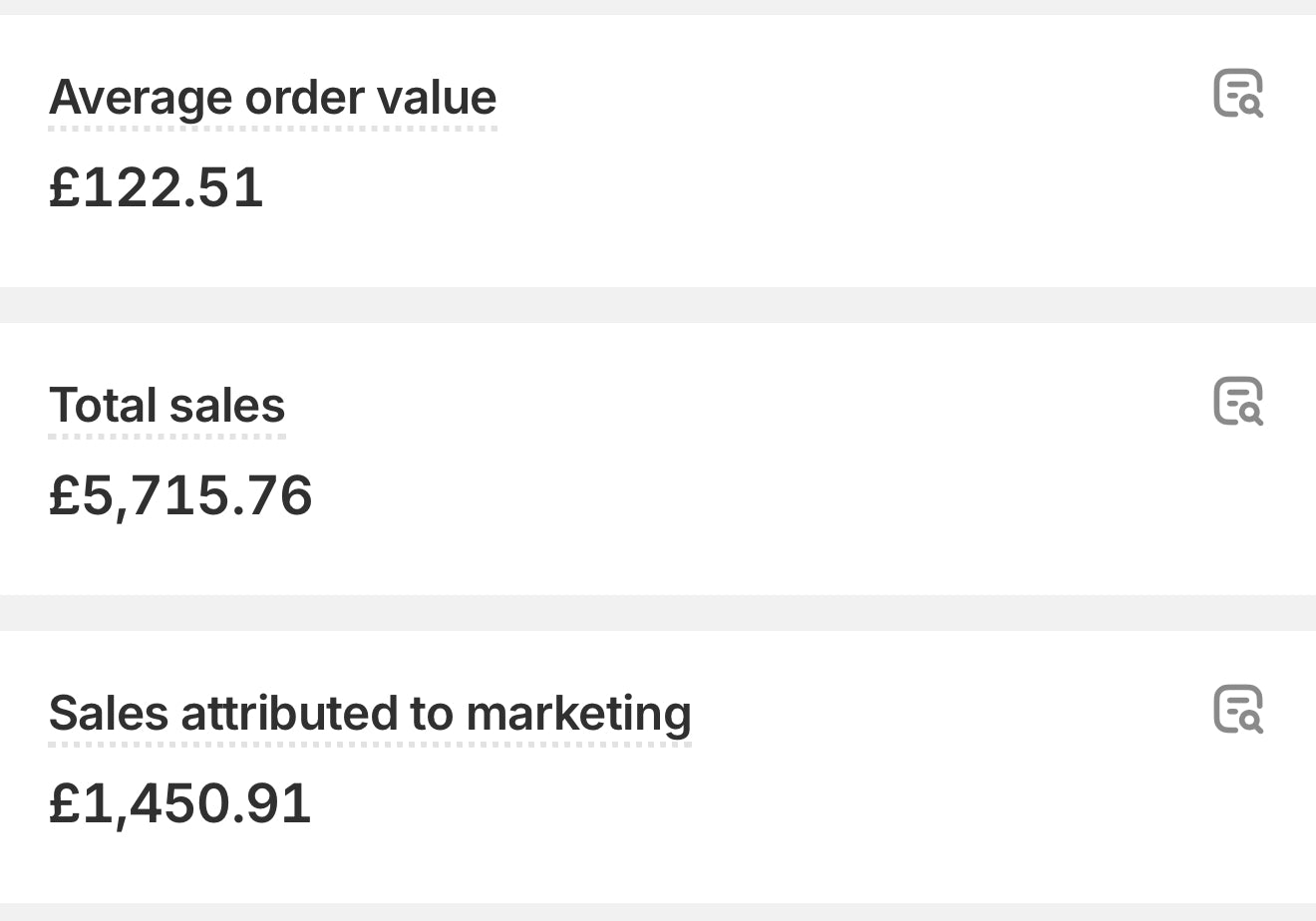The height and width of the screenshot is (921, 1316).
Task: Click the gray strip above Average order value card
Action: (x=658, y=7)
